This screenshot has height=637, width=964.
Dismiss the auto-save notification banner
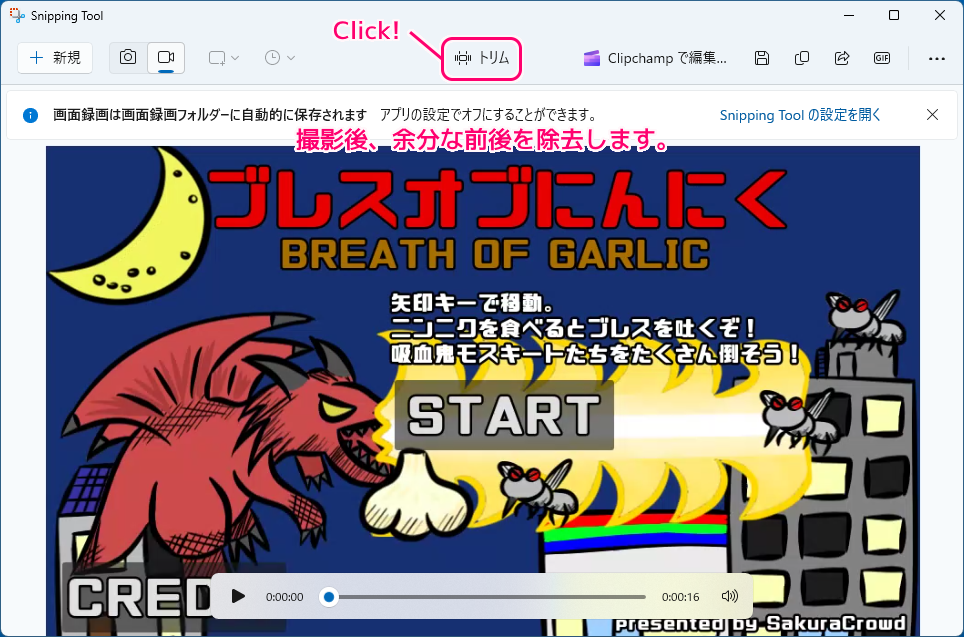click(x=932, y=114)
